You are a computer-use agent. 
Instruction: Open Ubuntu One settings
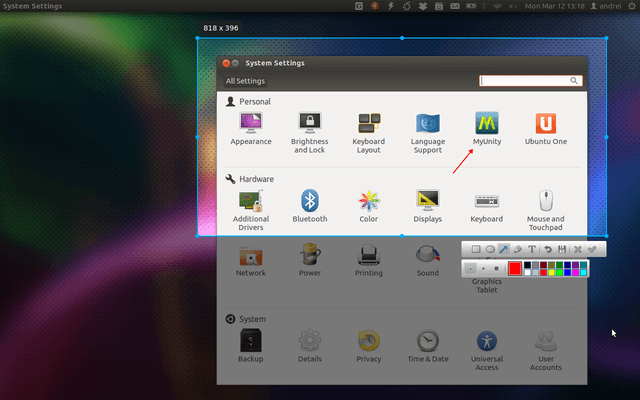click(x=546, y=129)
